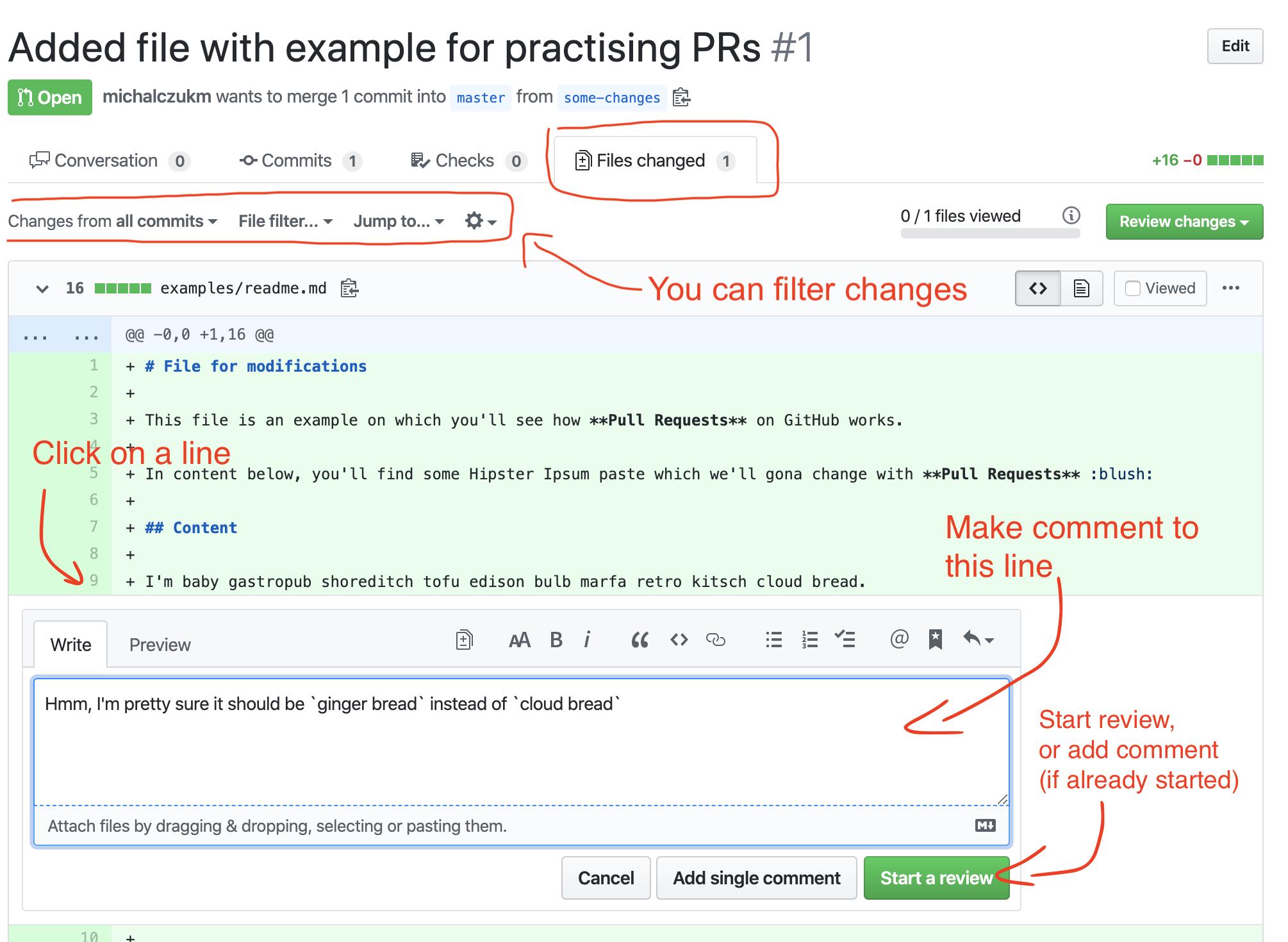Mark examples/readme.md as Viewed
This screenshot has height=942, width=1288.
click(x=1160, y=288)
